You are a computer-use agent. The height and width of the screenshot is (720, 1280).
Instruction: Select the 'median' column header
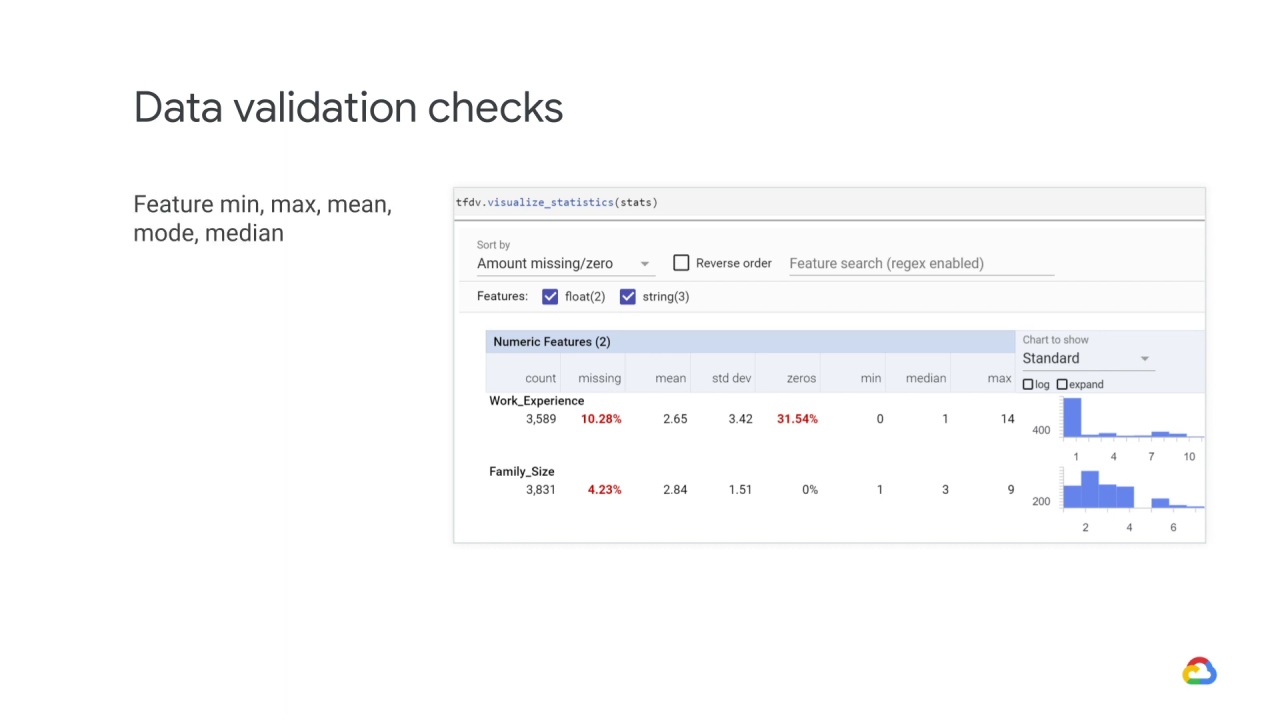[925, 379]
